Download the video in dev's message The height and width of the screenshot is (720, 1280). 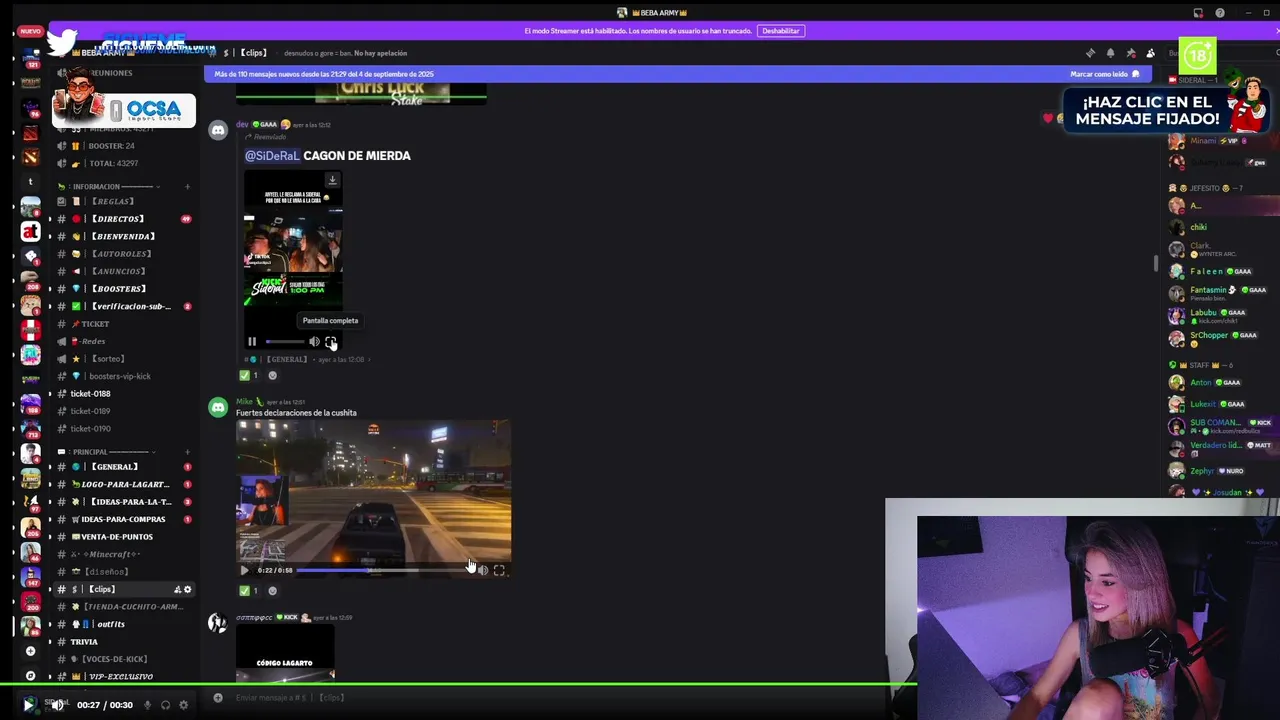[332, 180]
